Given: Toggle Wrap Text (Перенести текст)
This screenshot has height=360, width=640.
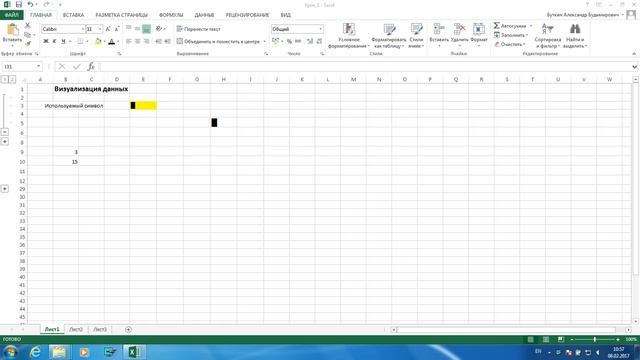Looking at the screenshot, I should click(198, 29).
